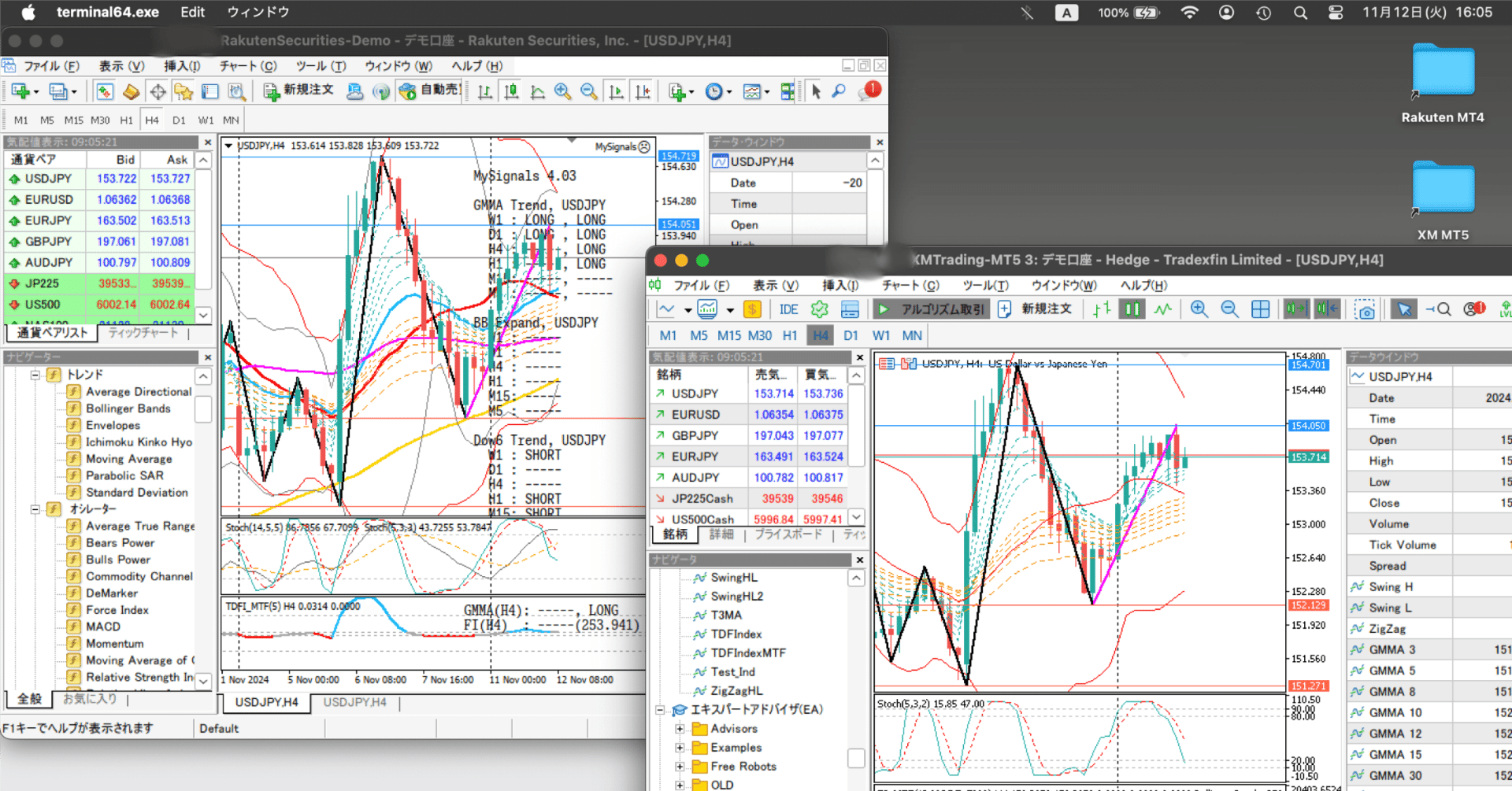Switch to ティックチャート tab in MT4
Screen dimensions: 1512x791
[143, 333]
